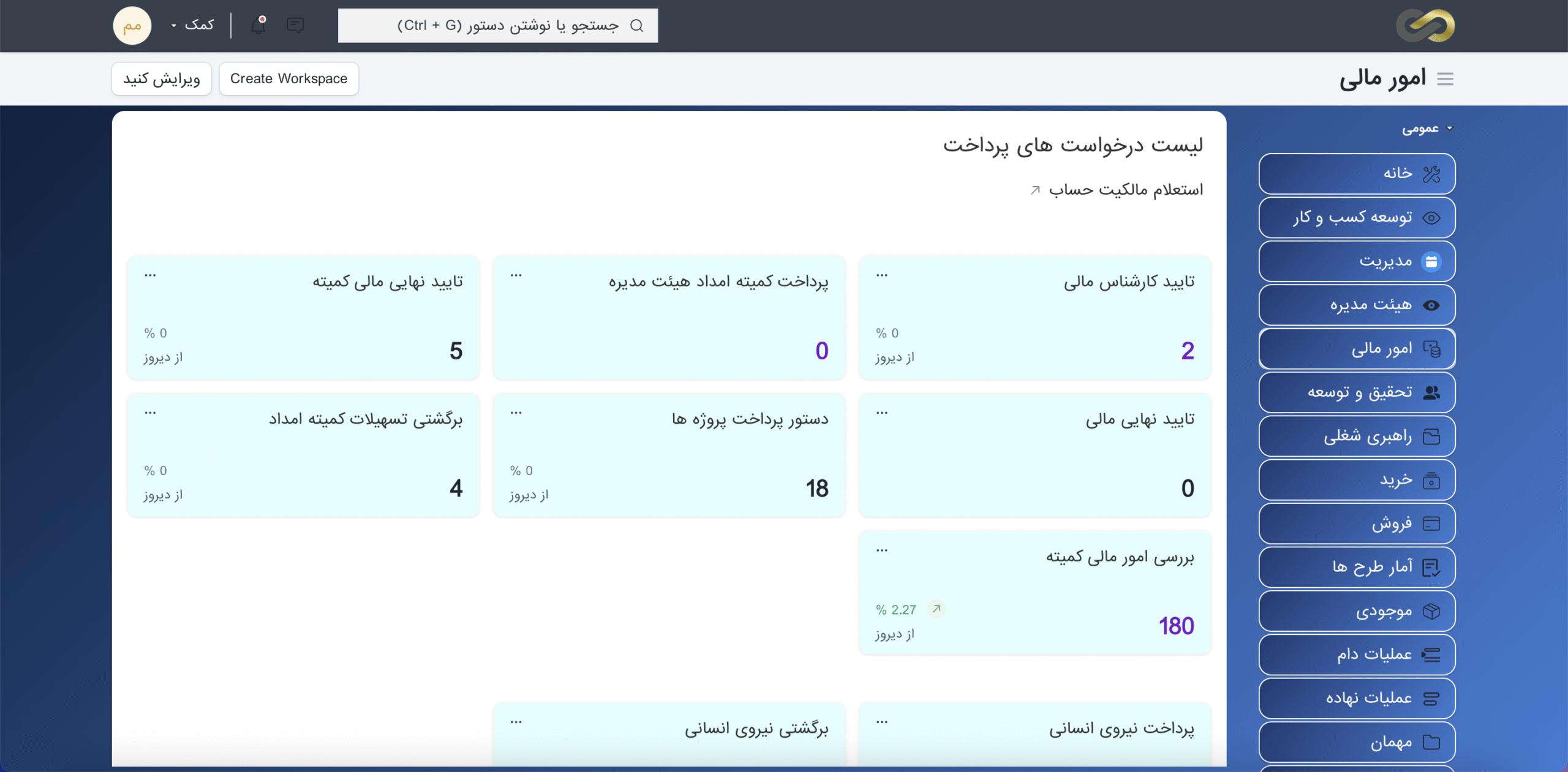The height and width of the screenshot is (772, 1568).
Task: Expand the کمک help dropdown
Action: (x=192, y=25)
